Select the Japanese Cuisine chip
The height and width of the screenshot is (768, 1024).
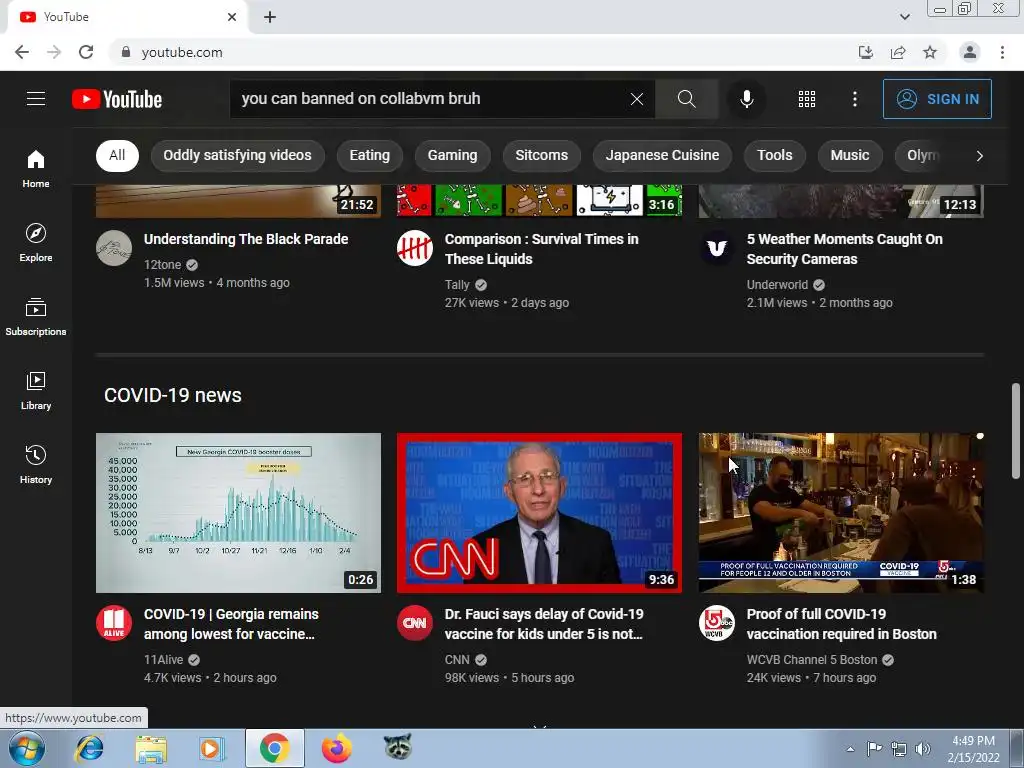pos(662,155)
